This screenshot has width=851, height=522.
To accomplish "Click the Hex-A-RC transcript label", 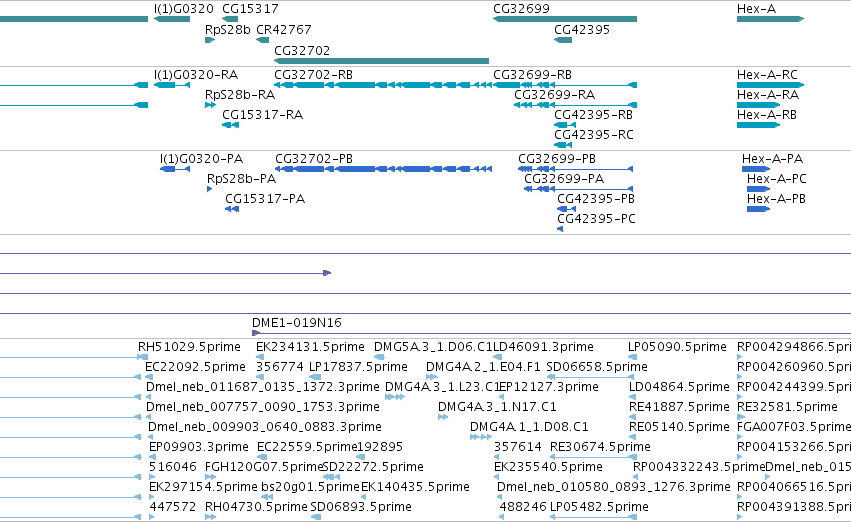I will [x=767, y=74].
